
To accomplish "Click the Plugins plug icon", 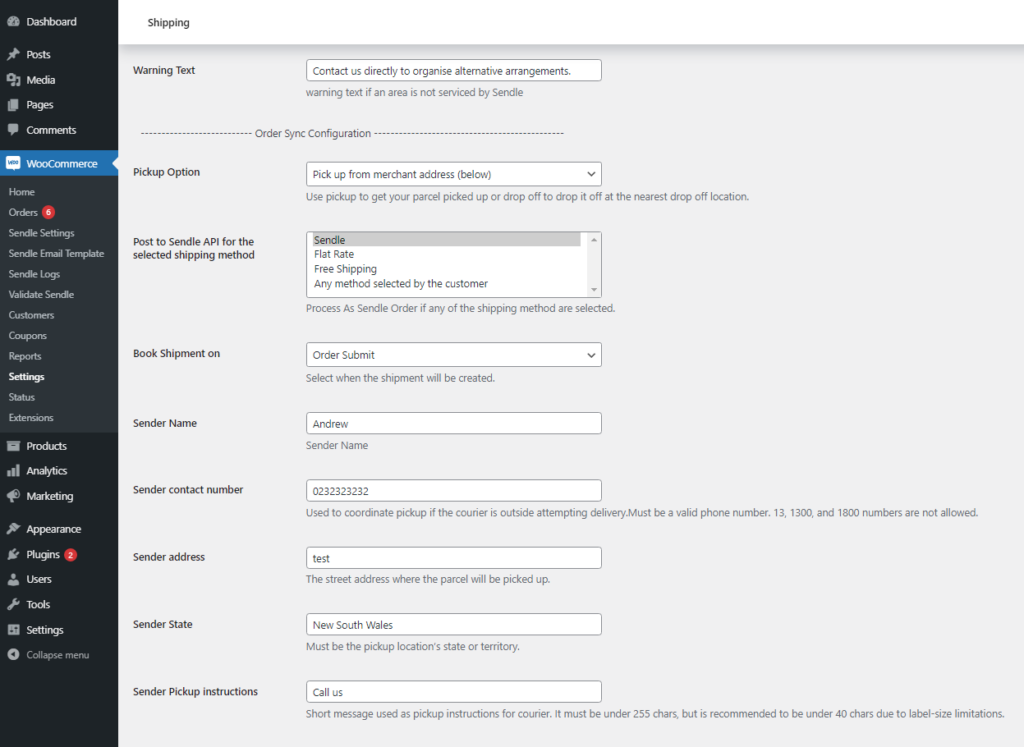I will 13,554.
